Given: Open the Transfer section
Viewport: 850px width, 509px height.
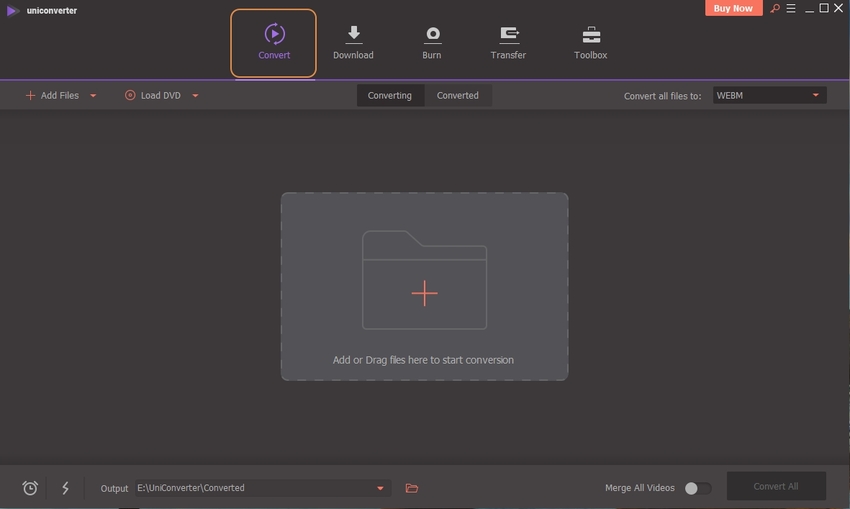Looking at the screenshot, I should [x=508, y=43].
